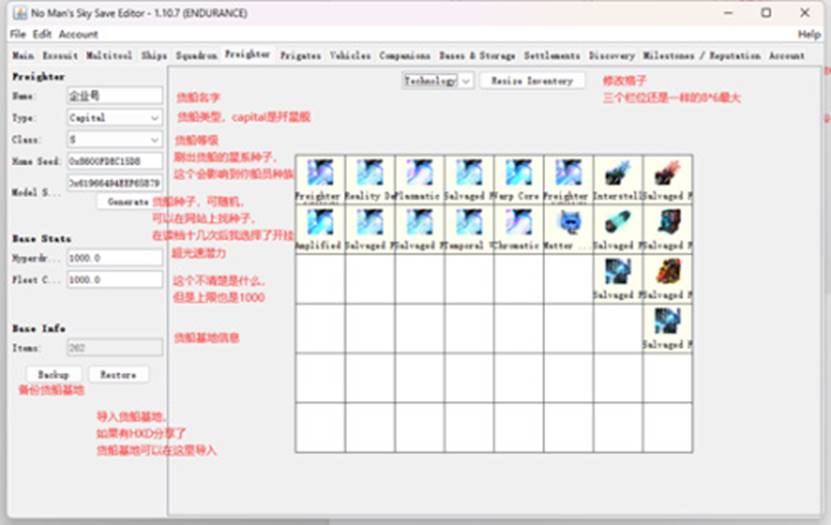
Task: Switch to the Discovery tab
Action: (612, 55)
